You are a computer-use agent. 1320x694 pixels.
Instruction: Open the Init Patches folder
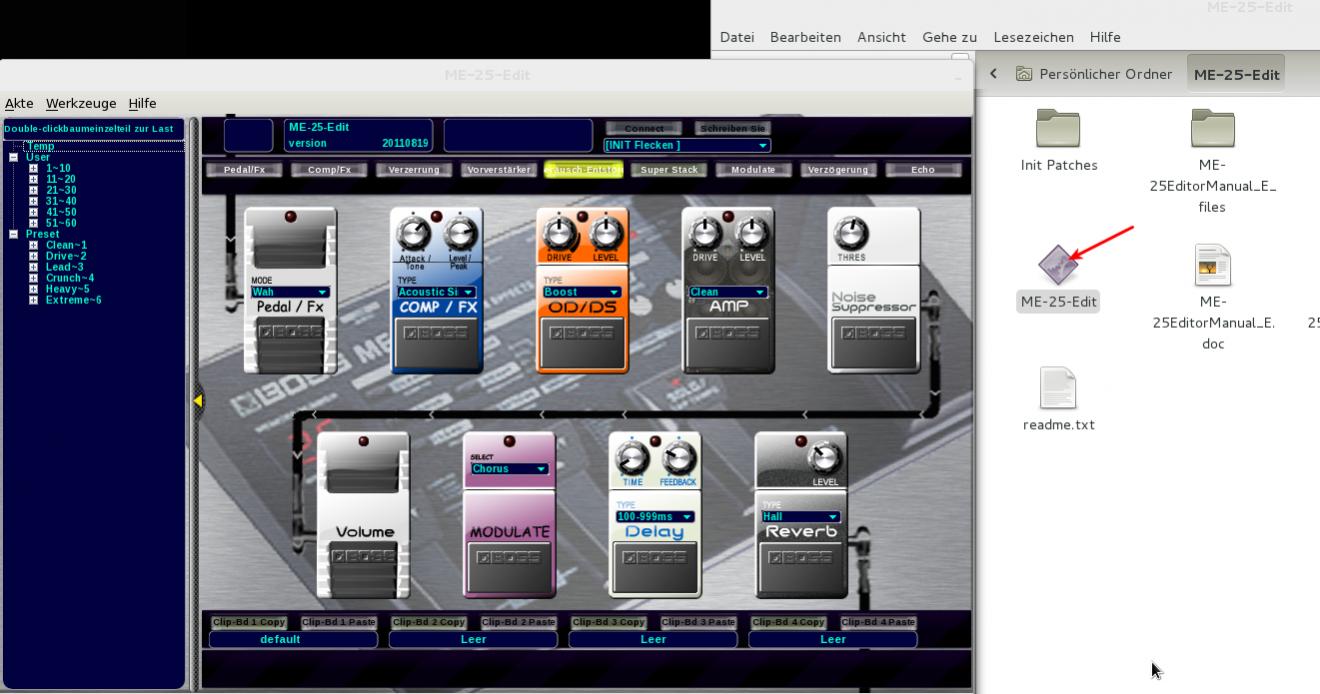(x=1058, y=128)
